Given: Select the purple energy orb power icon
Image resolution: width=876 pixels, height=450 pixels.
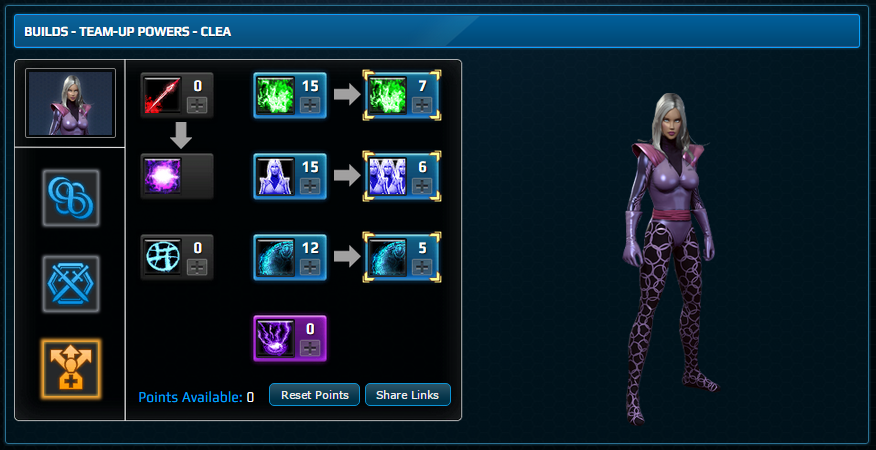Looking at the screenshot, I should [x=163, y=176].
